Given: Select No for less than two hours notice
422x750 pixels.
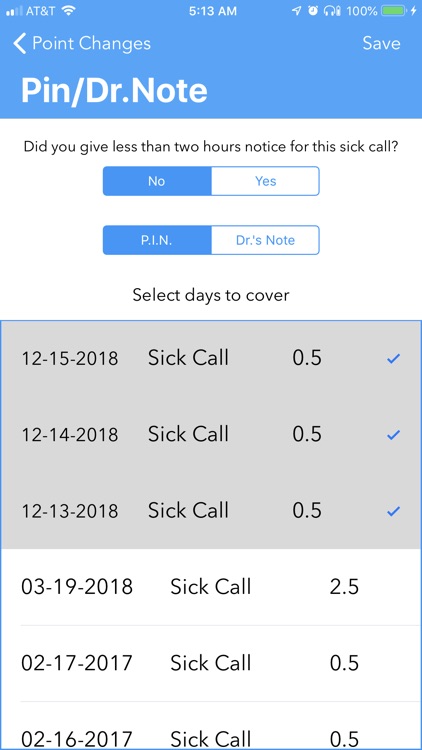Looking at the screenshot, I should [157, 181].
